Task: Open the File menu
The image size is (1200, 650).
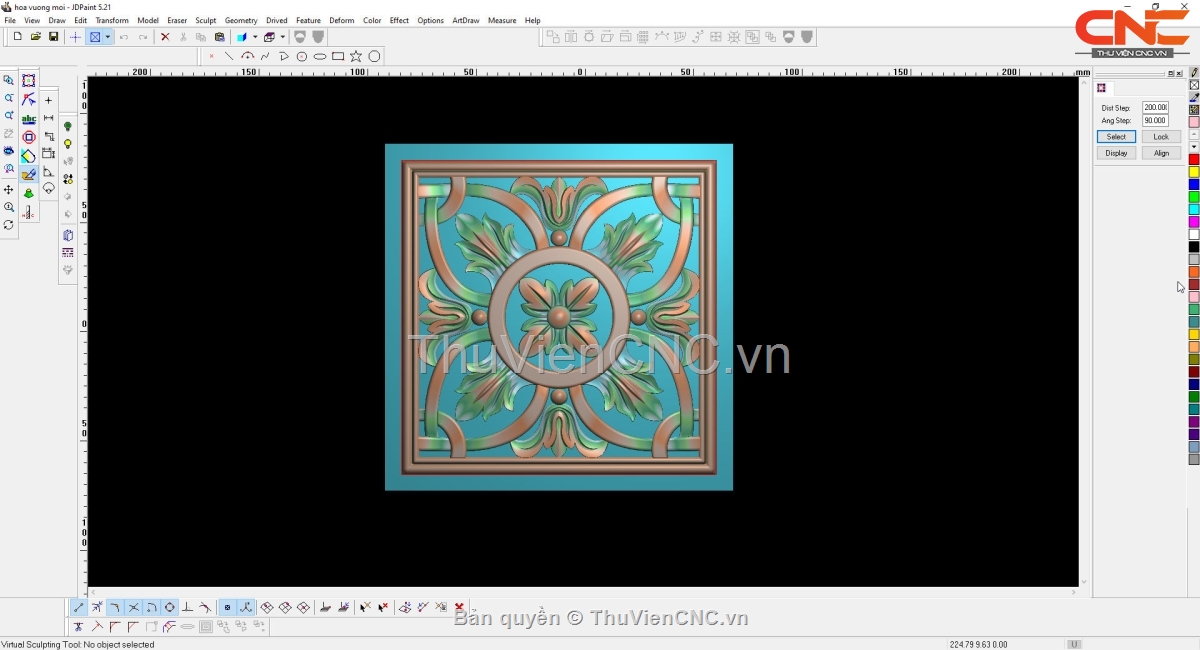Action: pyautogui.click(x=10, y=20)
